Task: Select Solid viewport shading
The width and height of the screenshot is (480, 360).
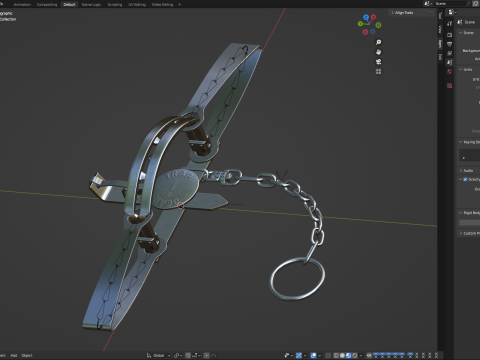Action: click(x=342, y=355)
